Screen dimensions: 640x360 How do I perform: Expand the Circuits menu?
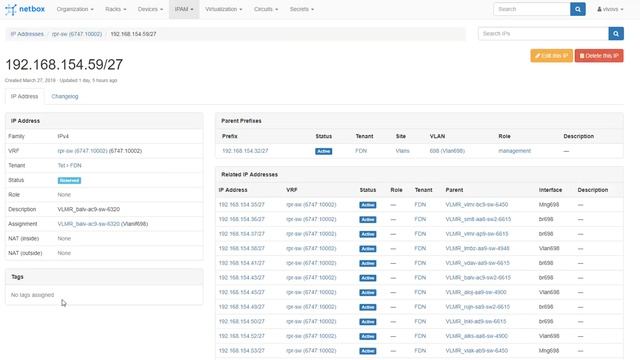pos(266,9)
